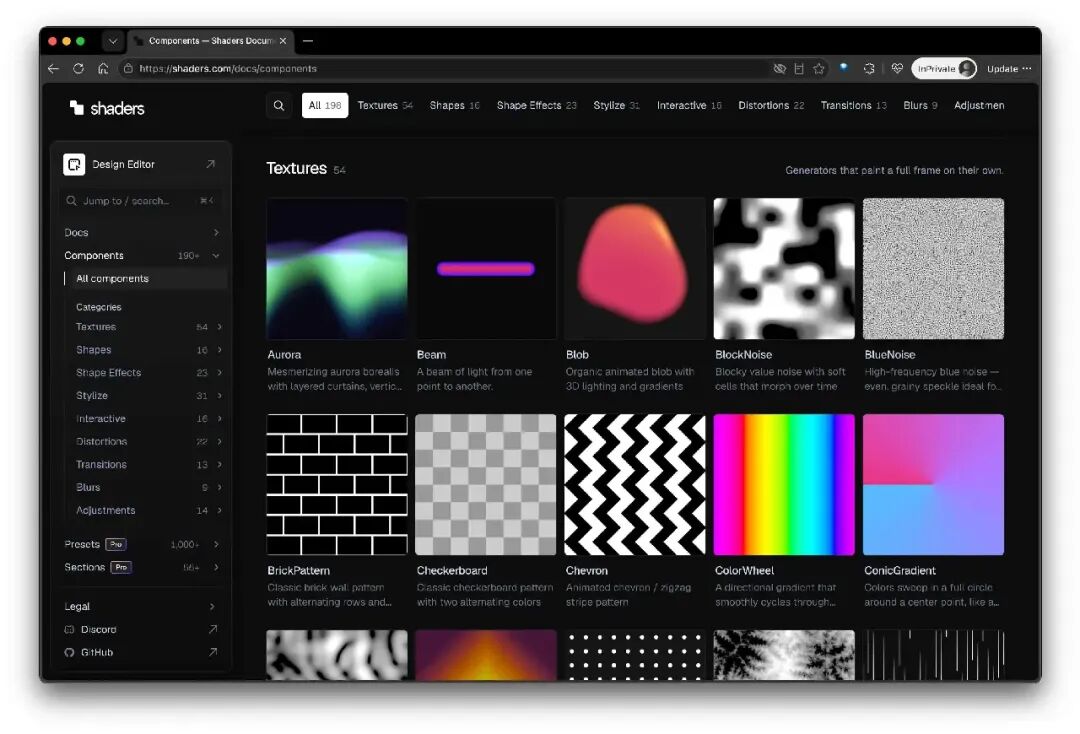Open the ConicGradient shader thumbnail

pos(933,485)
